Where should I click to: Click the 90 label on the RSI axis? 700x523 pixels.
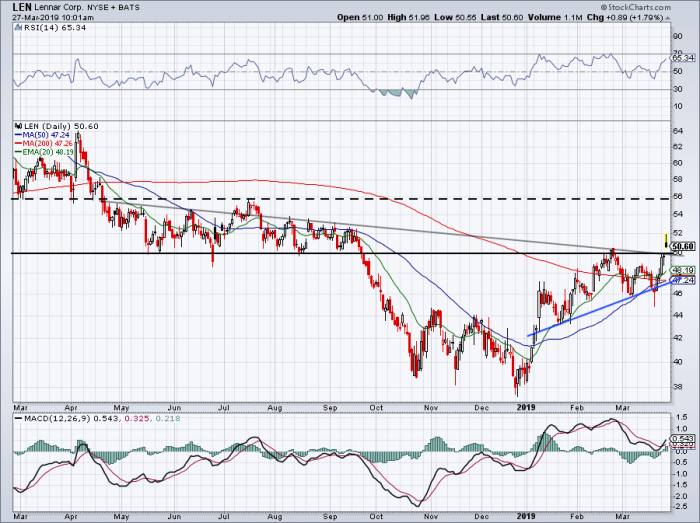click(678, 36)
